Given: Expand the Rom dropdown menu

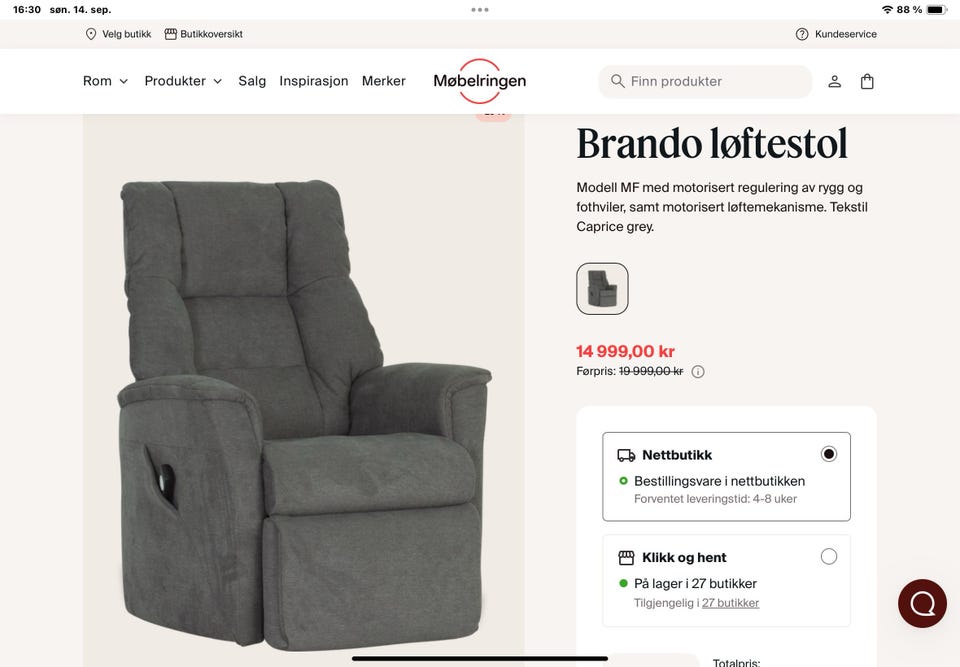Looking at the screenshot, I should (x=105, y=81).
